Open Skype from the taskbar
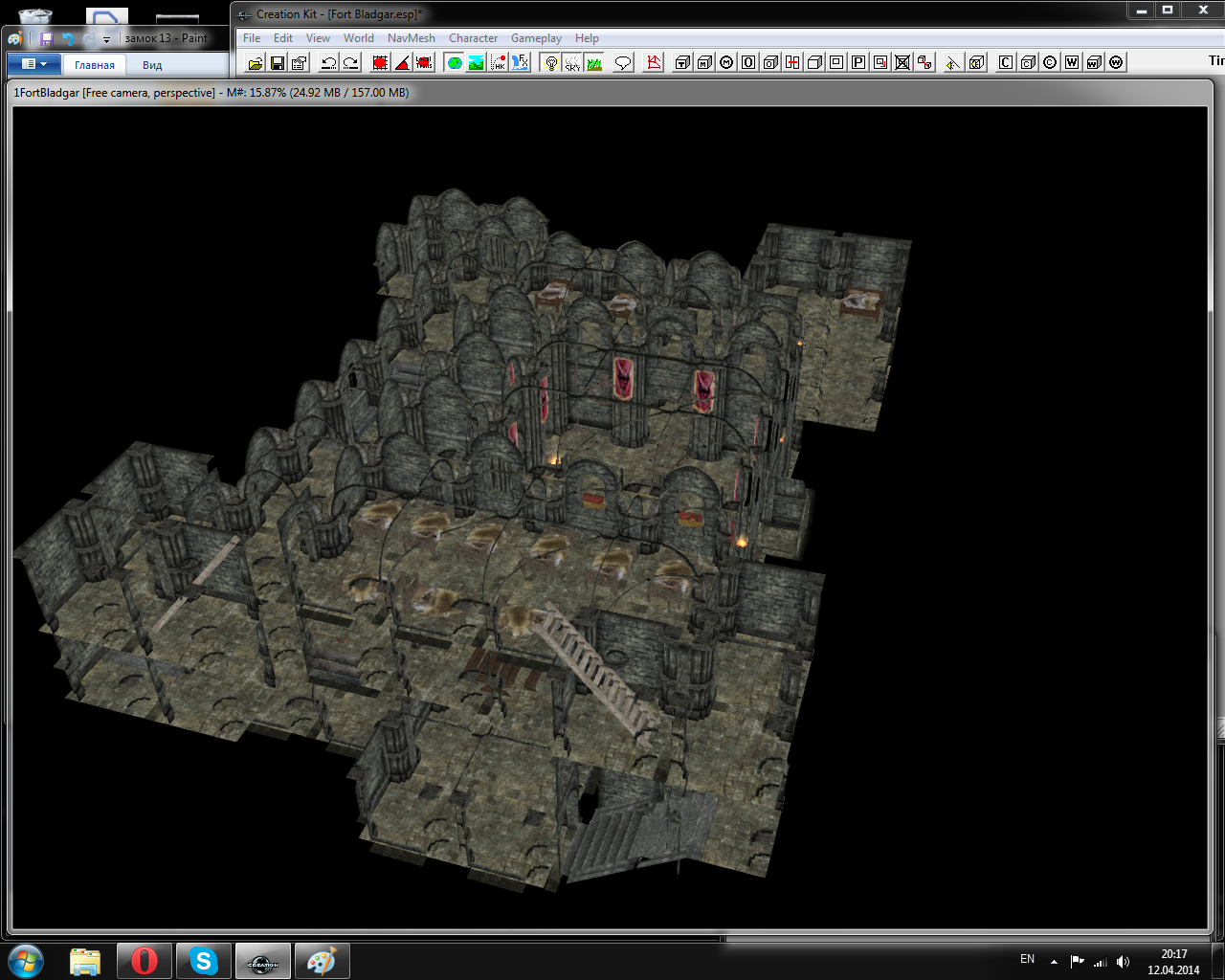The width and height of the screenshot is (1225, 980). pos(204,961)
